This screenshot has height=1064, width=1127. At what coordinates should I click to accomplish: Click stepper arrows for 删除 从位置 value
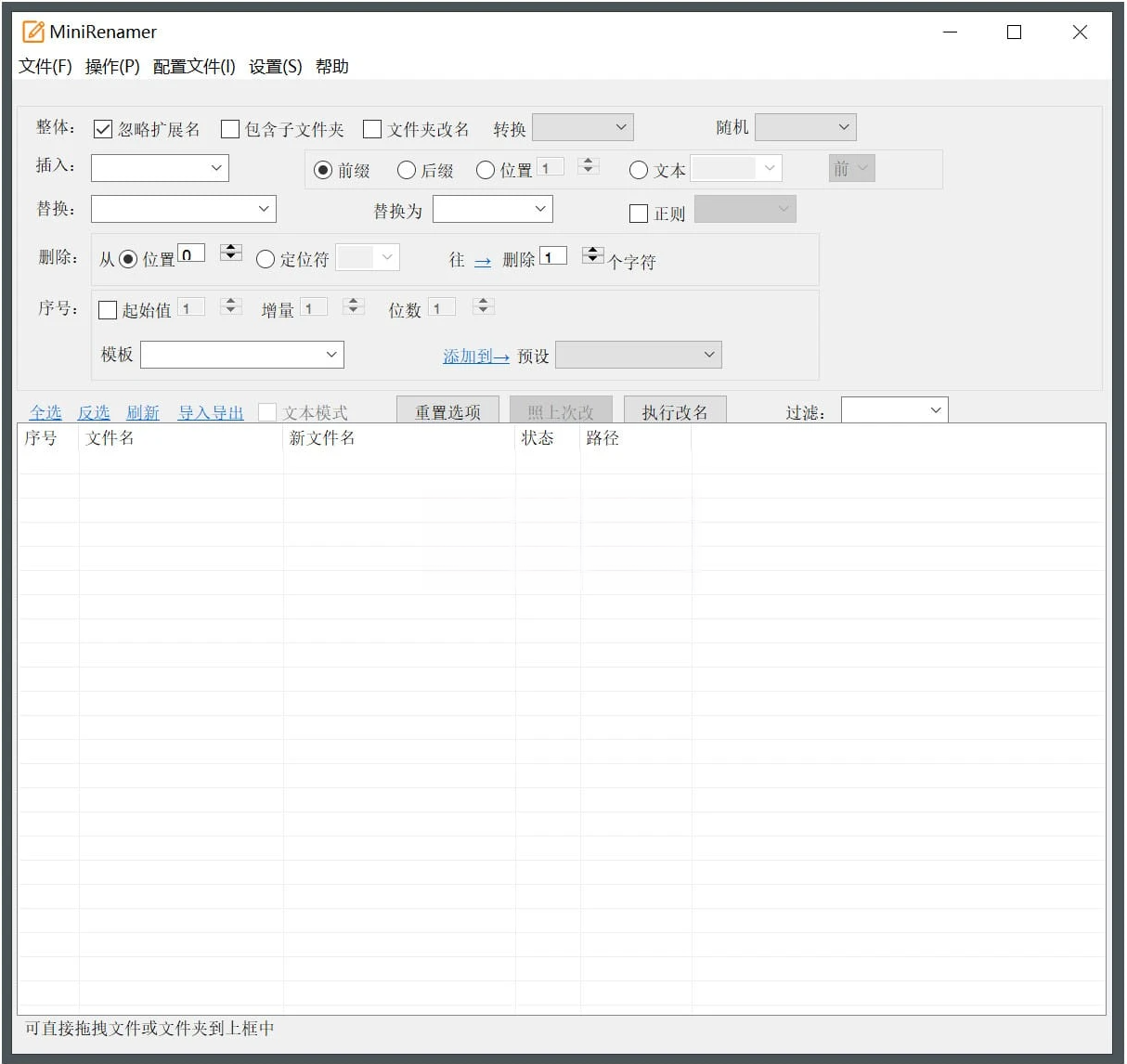click(x=231, y=253)
